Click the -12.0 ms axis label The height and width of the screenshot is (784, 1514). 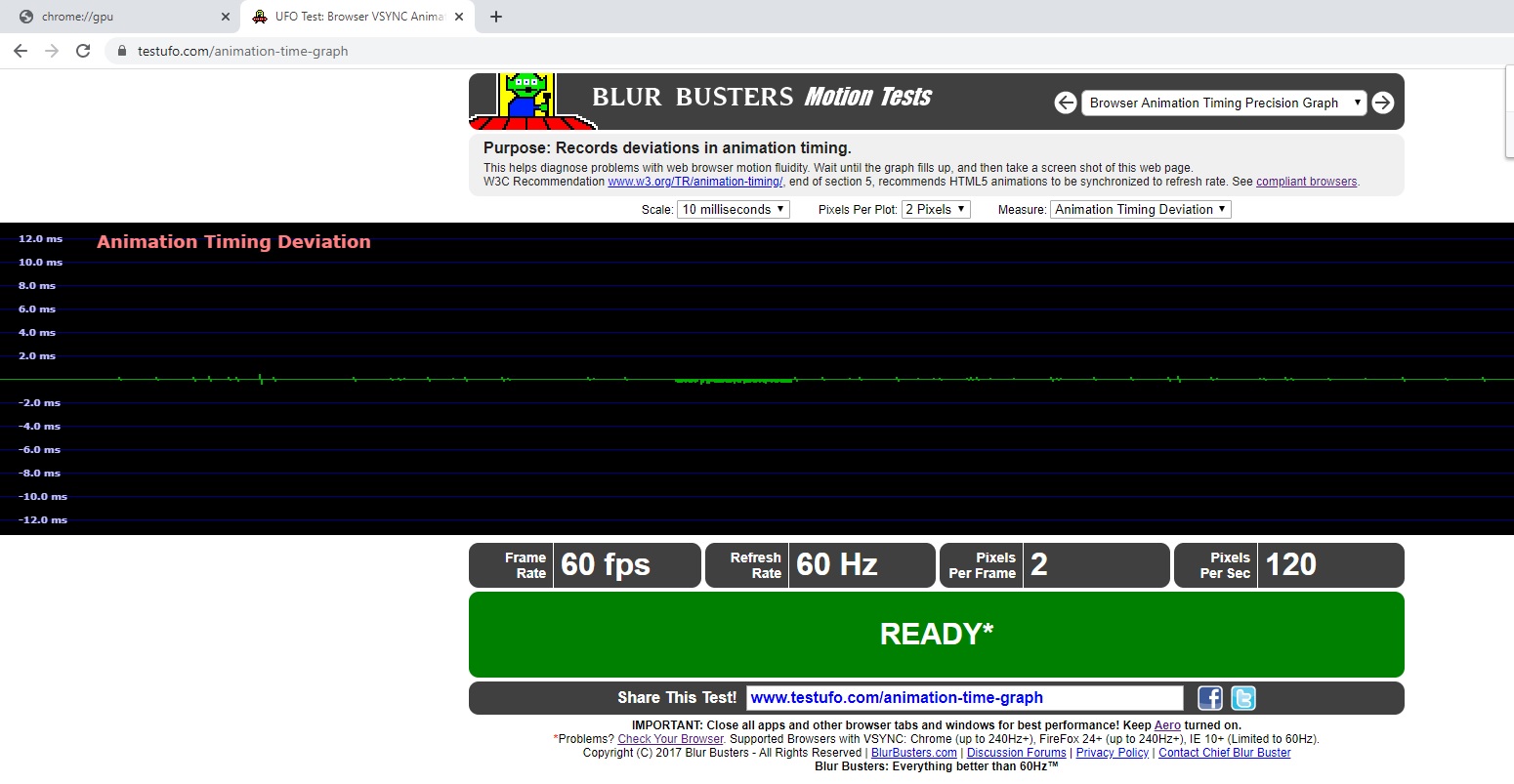point(43,520)
